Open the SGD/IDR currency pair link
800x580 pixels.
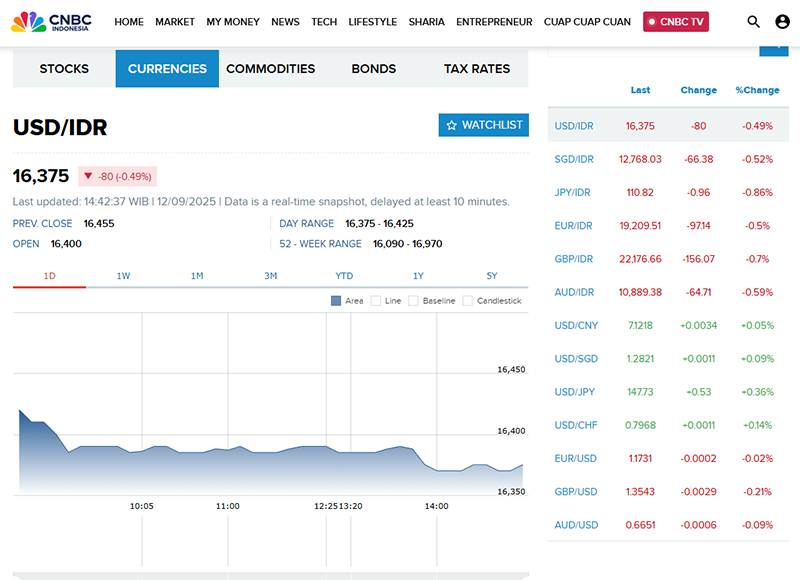(x=574, y=159)
